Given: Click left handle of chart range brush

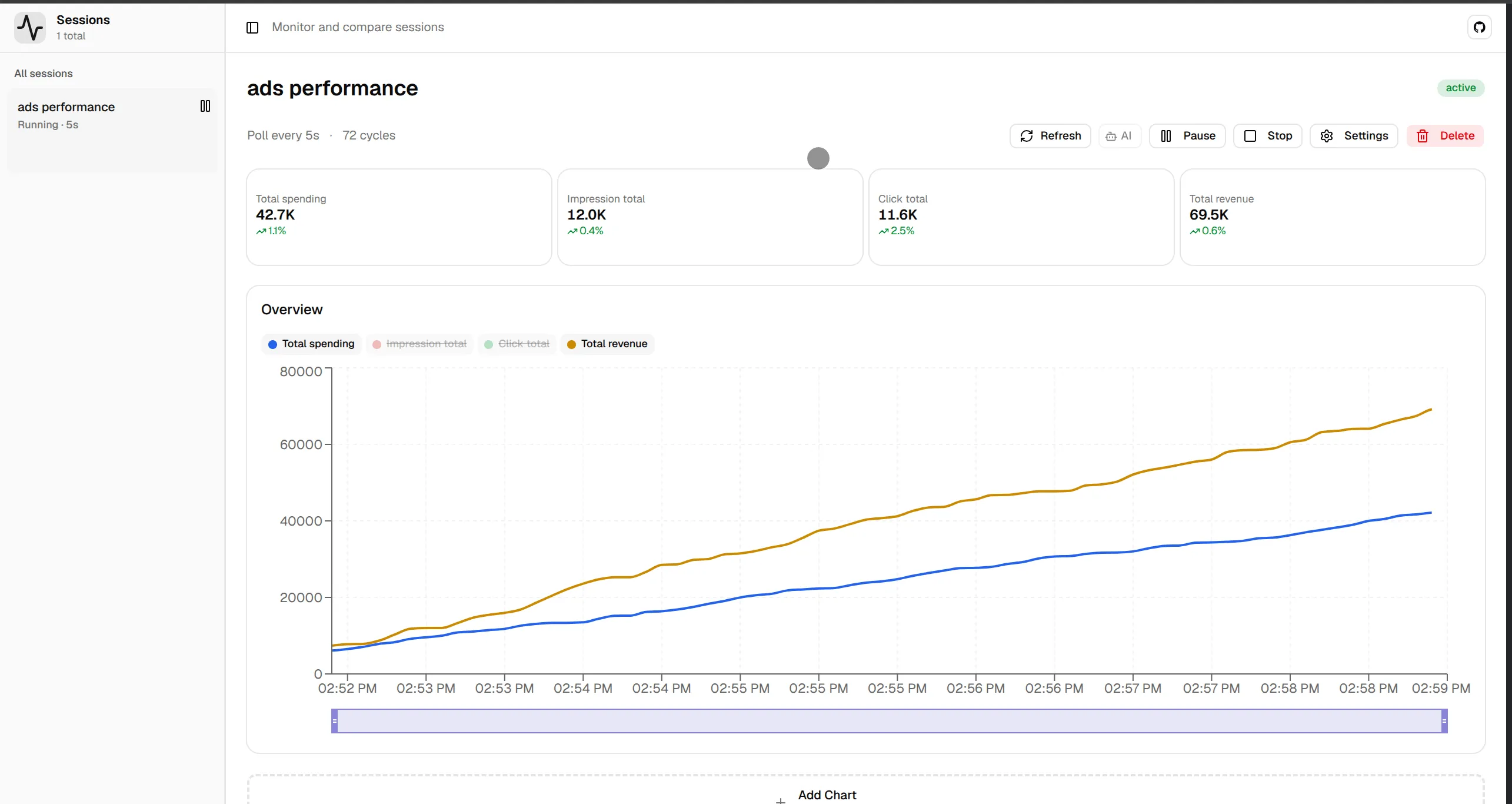Looking at the screenshot, I should tap(335, 721).
